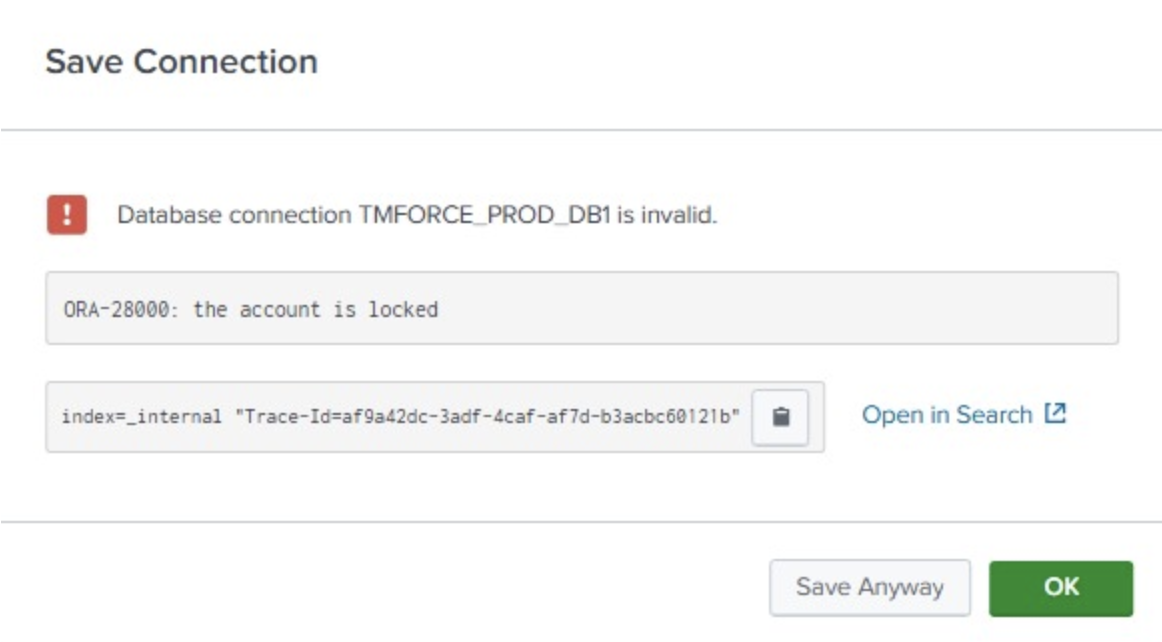Click the external-link icon beside Open in Search
The width and height of the screenshot is (1162, 642).
click(1055, 414)
